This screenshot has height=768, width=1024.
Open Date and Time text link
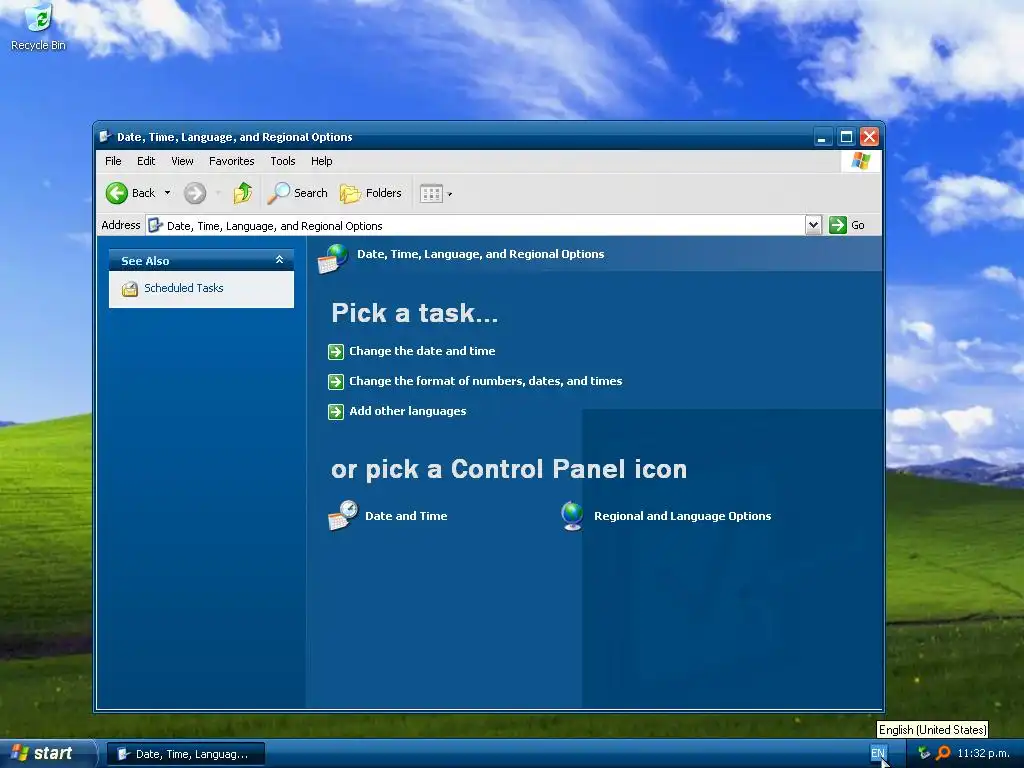coord(406,516)
